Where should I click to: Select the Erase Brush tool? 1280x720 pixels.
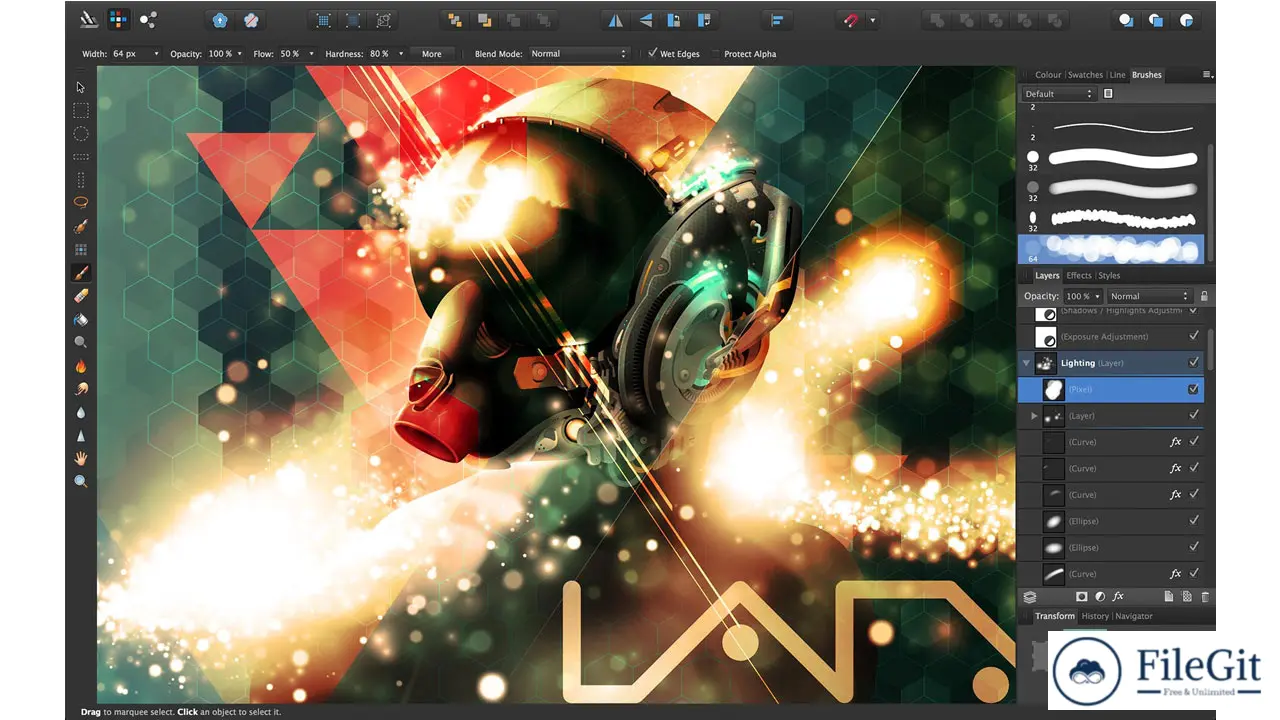(81, 296)
